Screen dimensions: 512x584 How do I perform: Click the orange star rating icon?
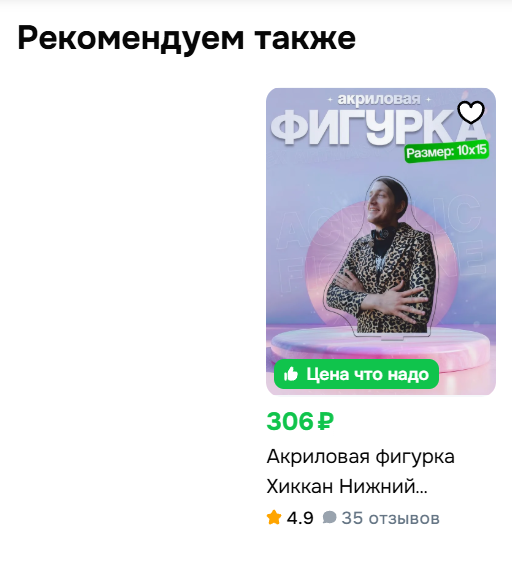click(x=274, y=518)
